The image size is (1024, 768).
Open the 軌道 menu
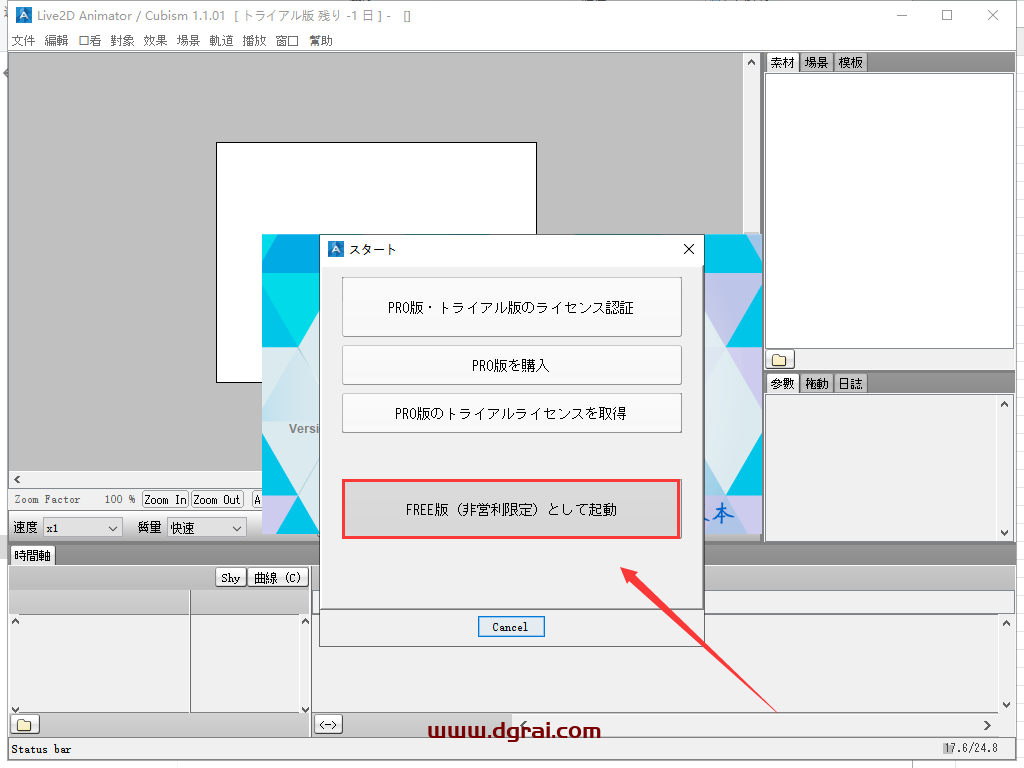pyautogui.click(x=221, y=40)
